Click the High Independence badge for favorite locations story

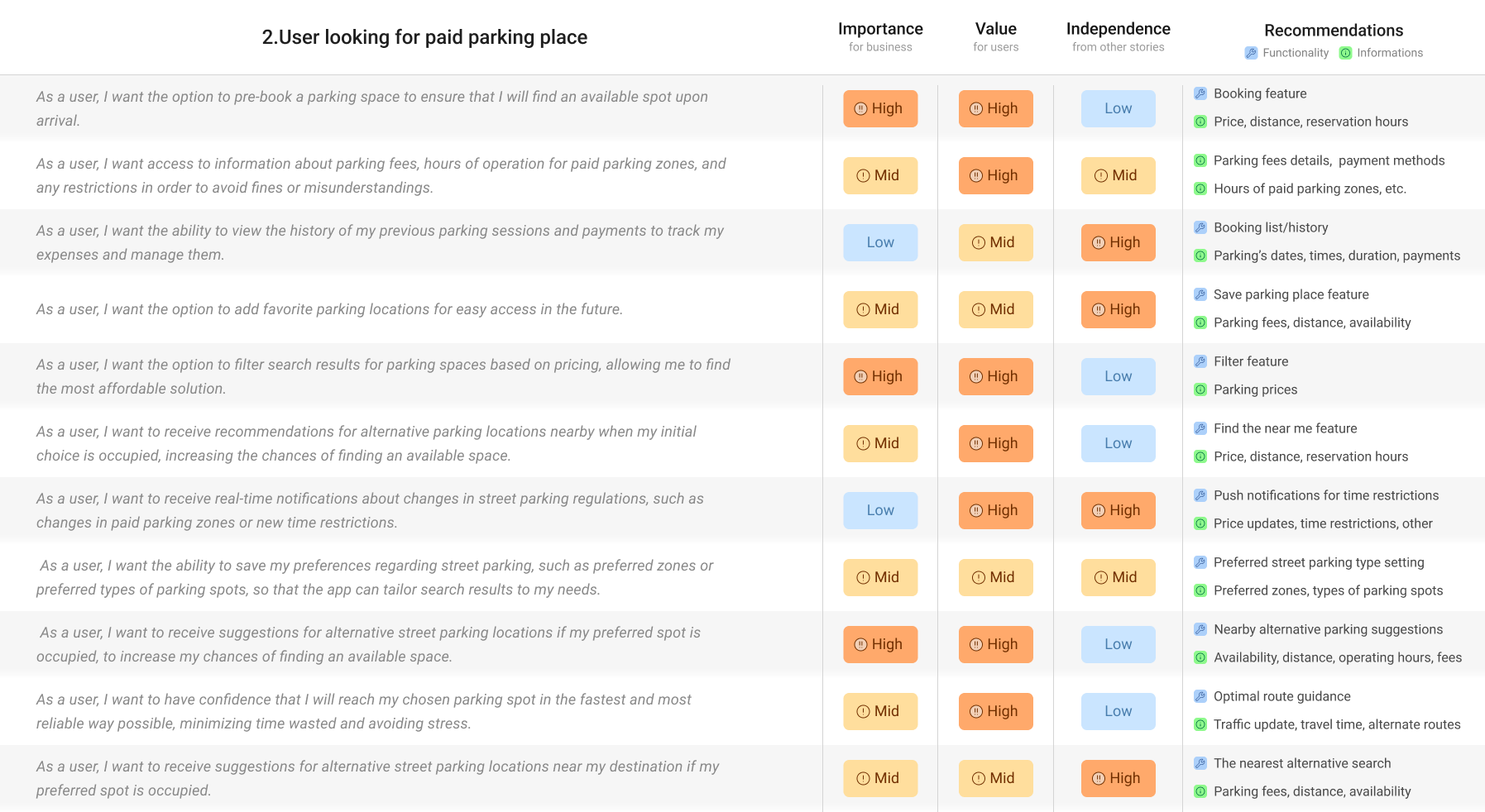click(x=1118, y=309)
